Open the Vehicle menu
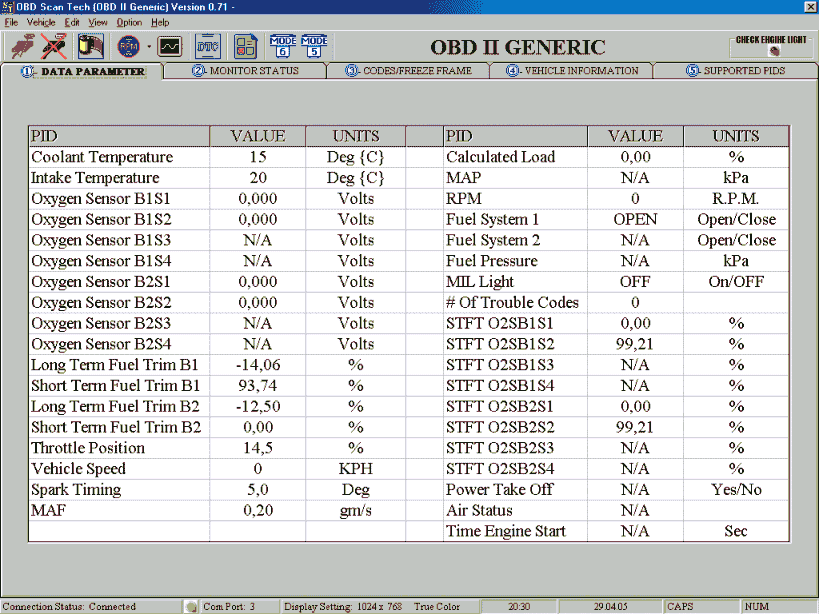 [x=41, y=22]
